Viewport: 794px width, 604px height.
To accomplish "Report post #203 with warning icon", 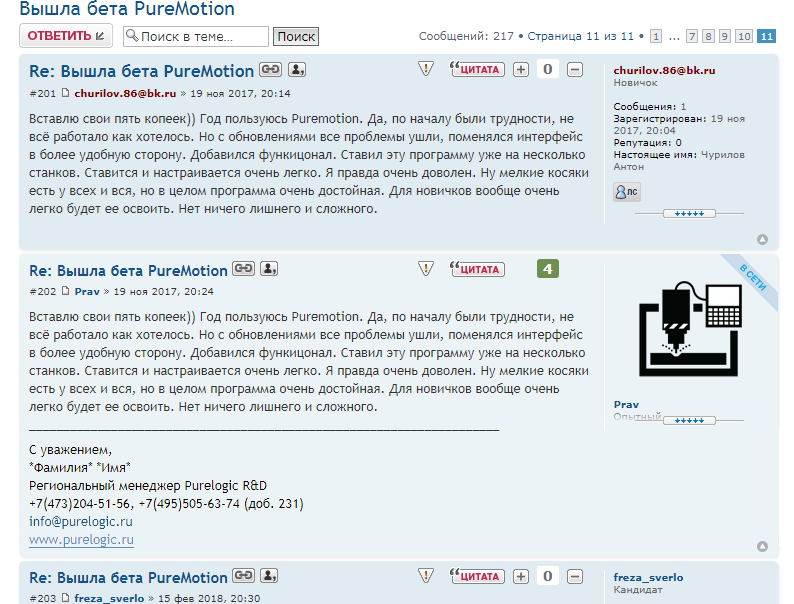I will click(x=426, y=576).
